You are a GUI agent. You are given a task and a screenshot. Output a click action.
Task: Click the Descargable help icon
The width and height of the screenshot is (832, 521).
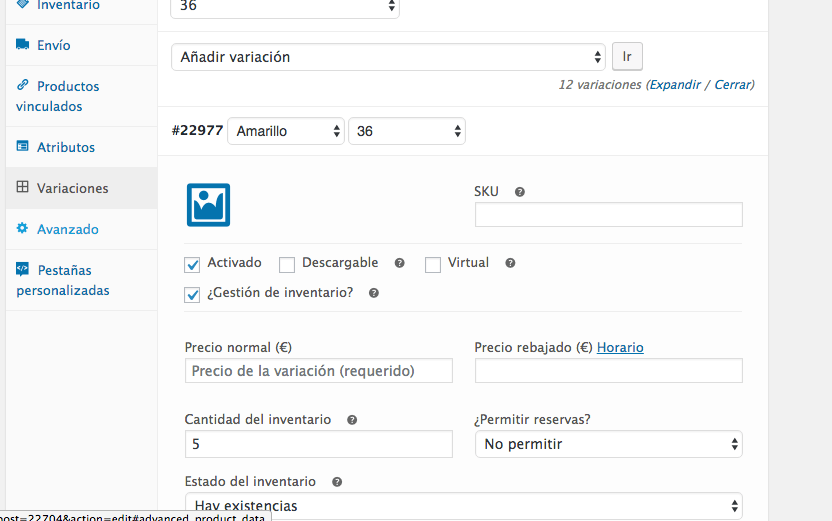coord(400,263)
